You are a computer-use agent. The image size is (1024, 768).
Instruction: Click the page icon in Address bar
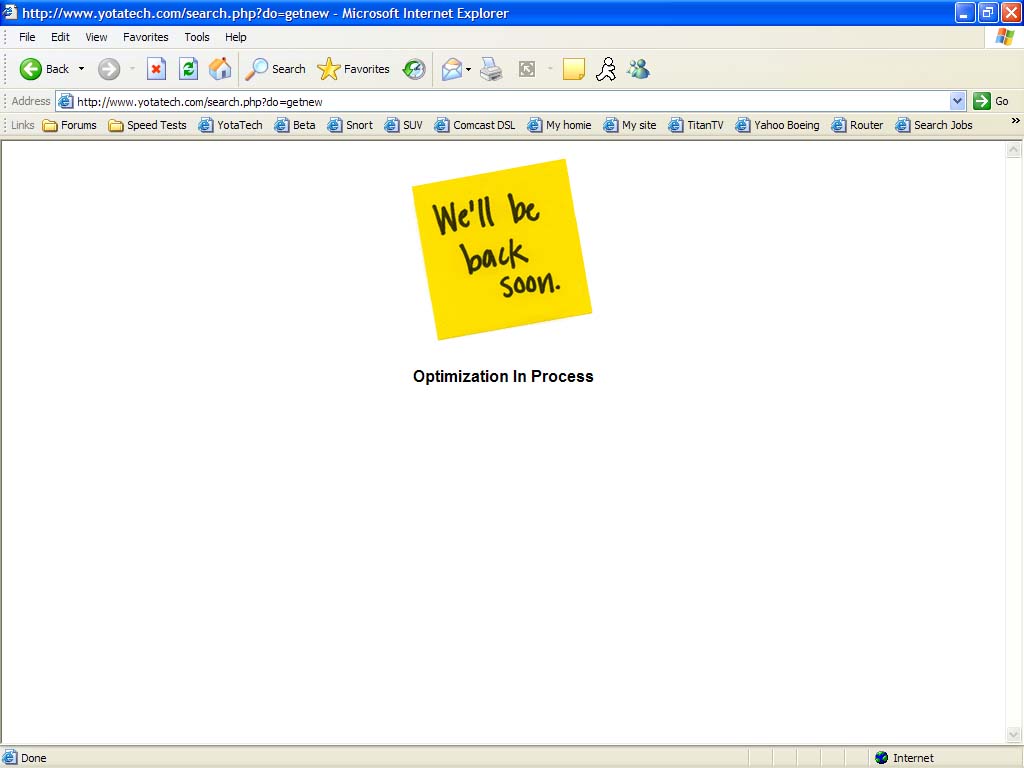[65, 101]
